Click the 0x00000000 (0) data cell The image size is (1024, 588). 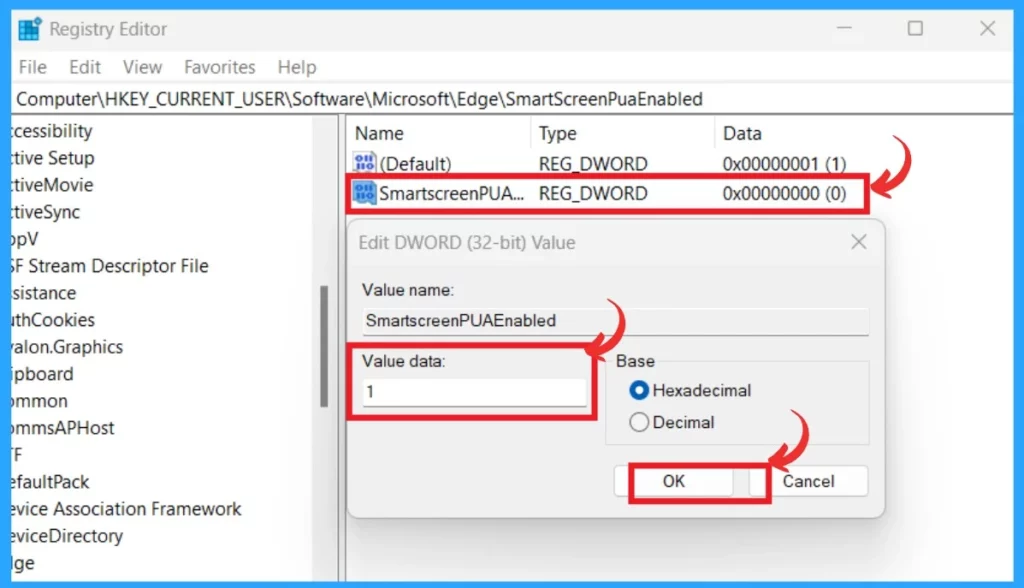click(784, 193)
